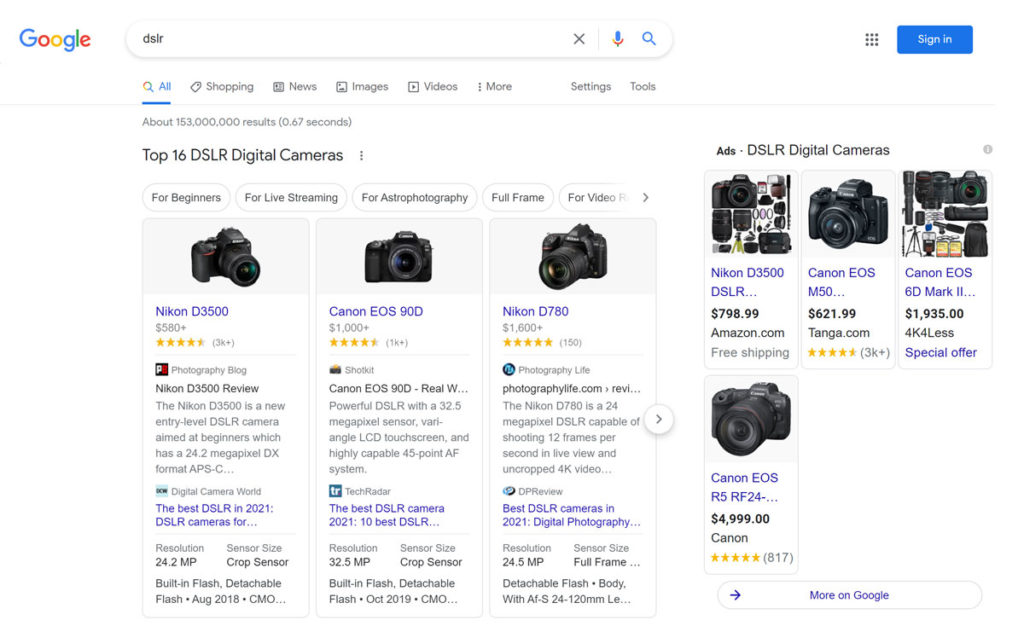Run the search via the magnifying glass icon

click(648, 37)
